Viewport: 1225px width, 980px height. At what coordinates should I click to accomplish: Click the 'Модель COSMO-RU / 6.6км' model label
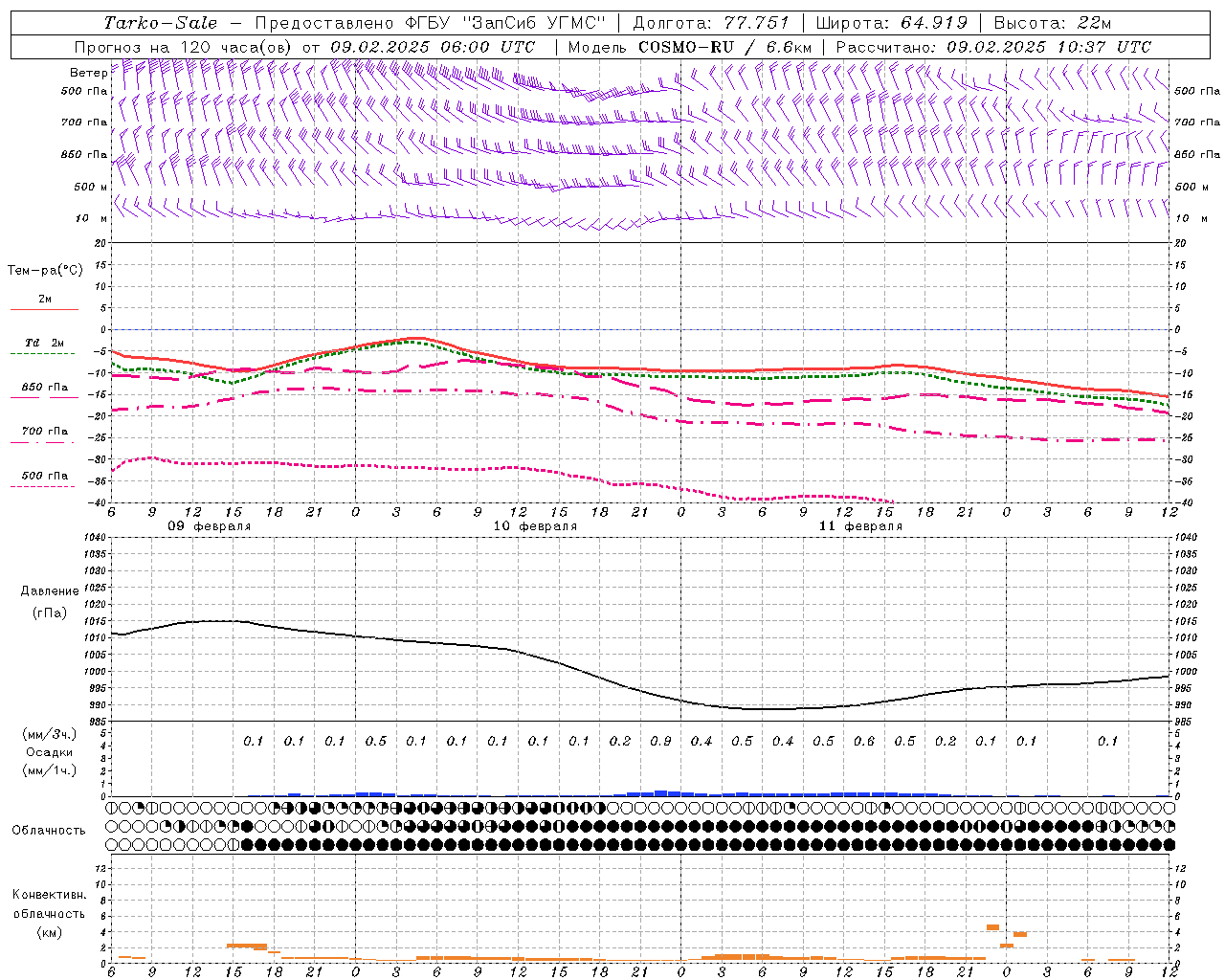pos(690,47)
